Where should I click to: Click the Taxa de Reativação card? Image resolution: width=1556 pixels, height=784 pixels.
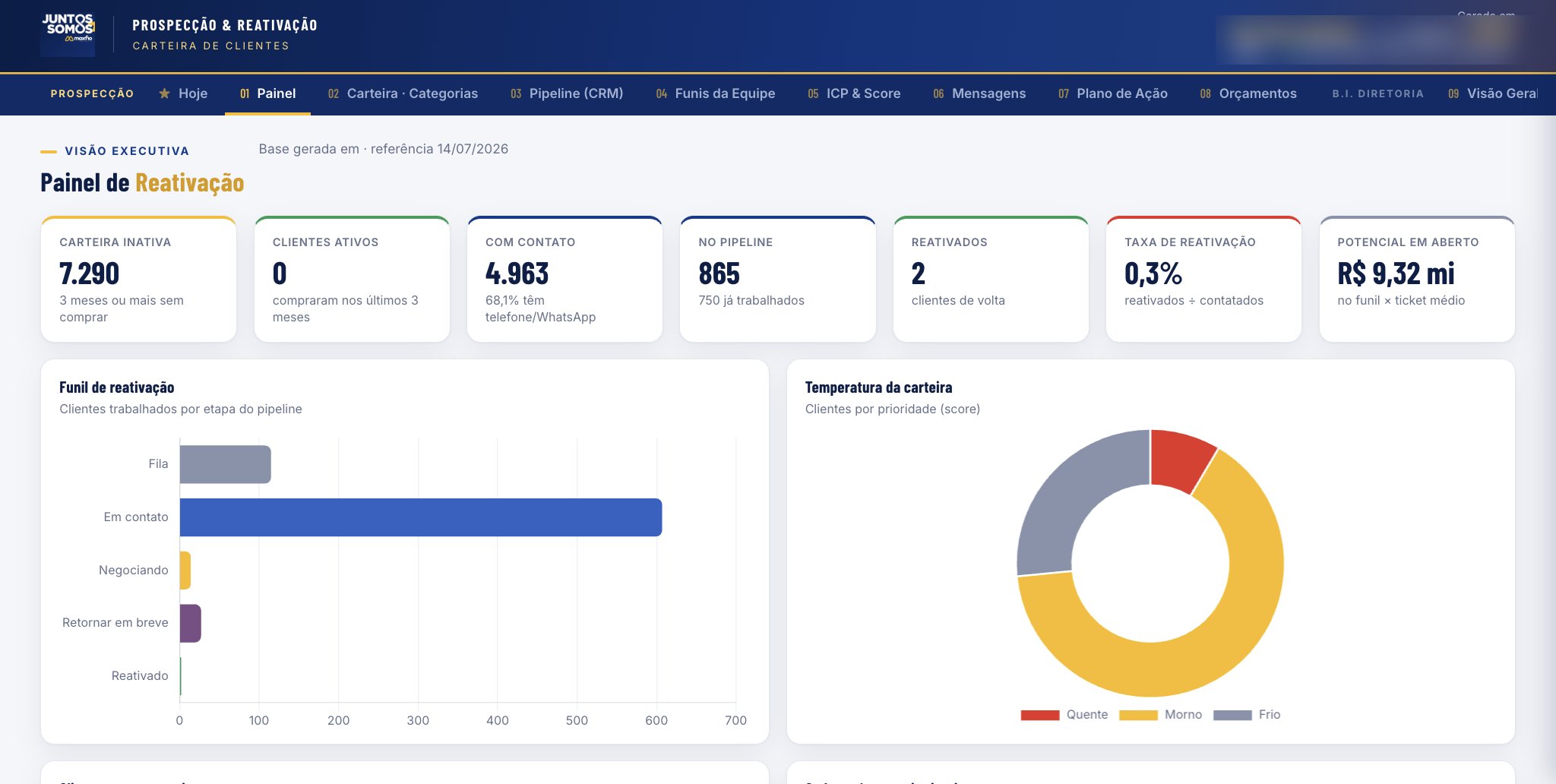(1203, 279)
